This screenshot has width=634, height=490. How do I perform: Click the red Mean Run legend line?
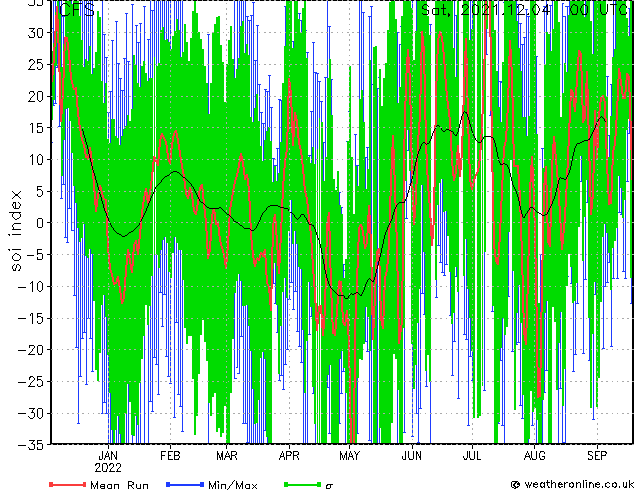click(67, 484)
